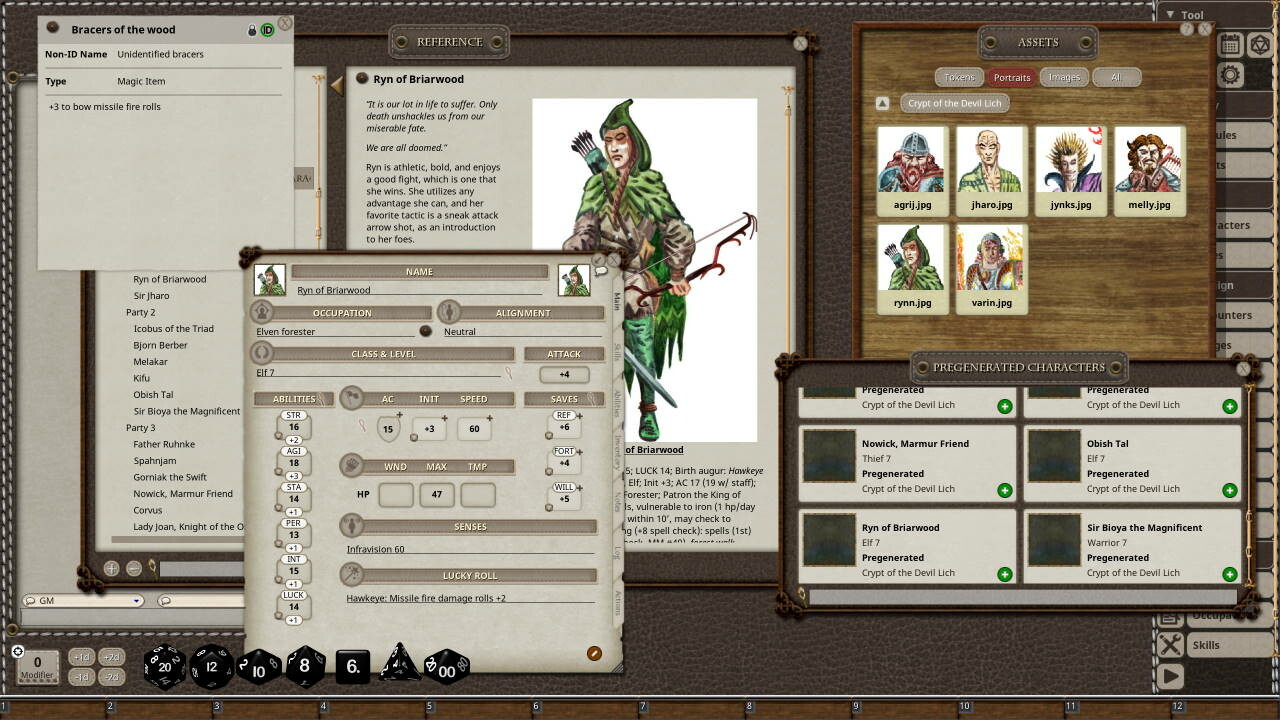Toggle the lock on Bracers of the wood
This screenshot has height=720, width=1280.
pyautogui.click(x=252, y=30)
